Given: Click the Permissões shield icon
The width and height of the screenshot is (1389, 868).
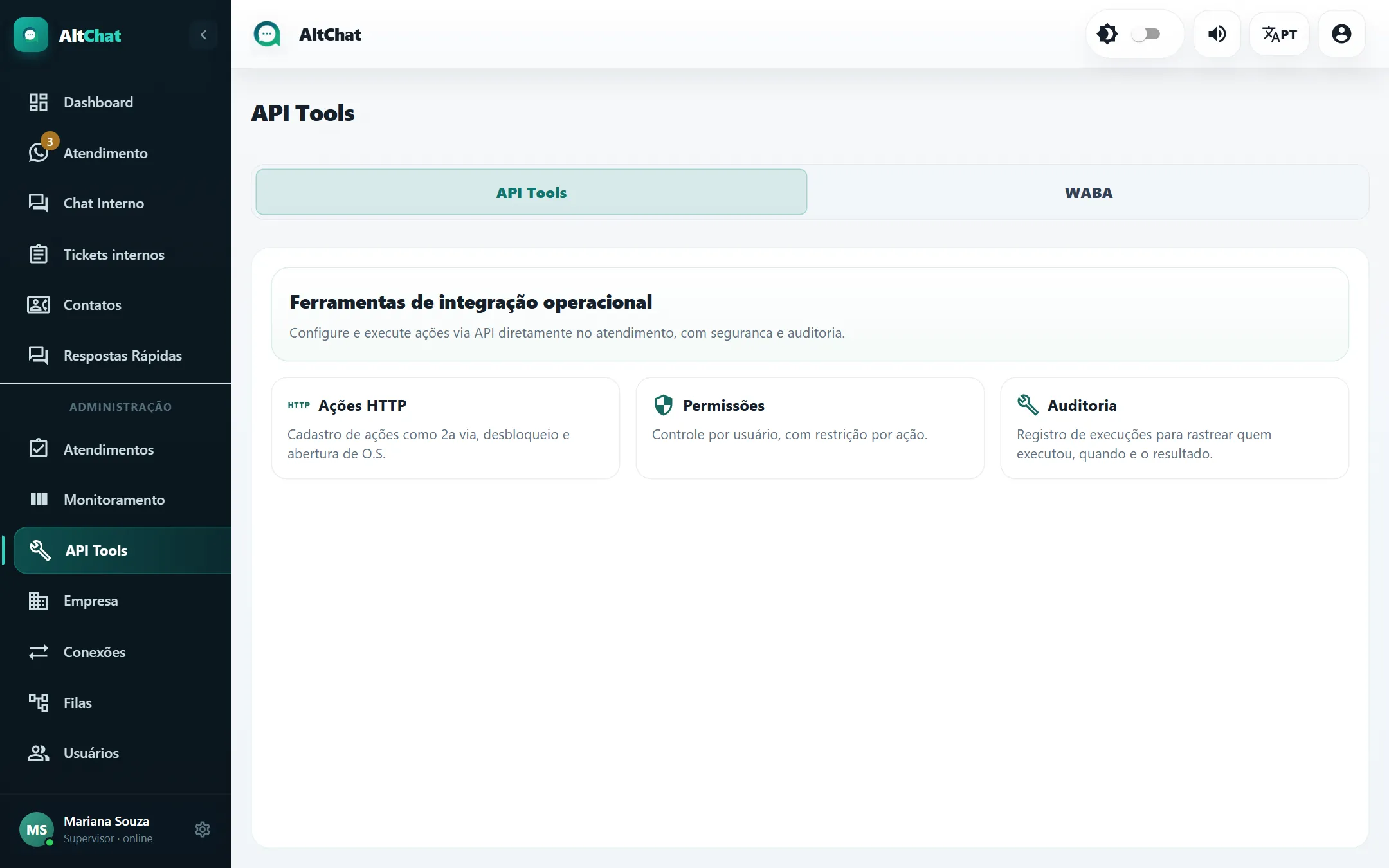Looking at the screenshot, I should click(x=663, y=405).
